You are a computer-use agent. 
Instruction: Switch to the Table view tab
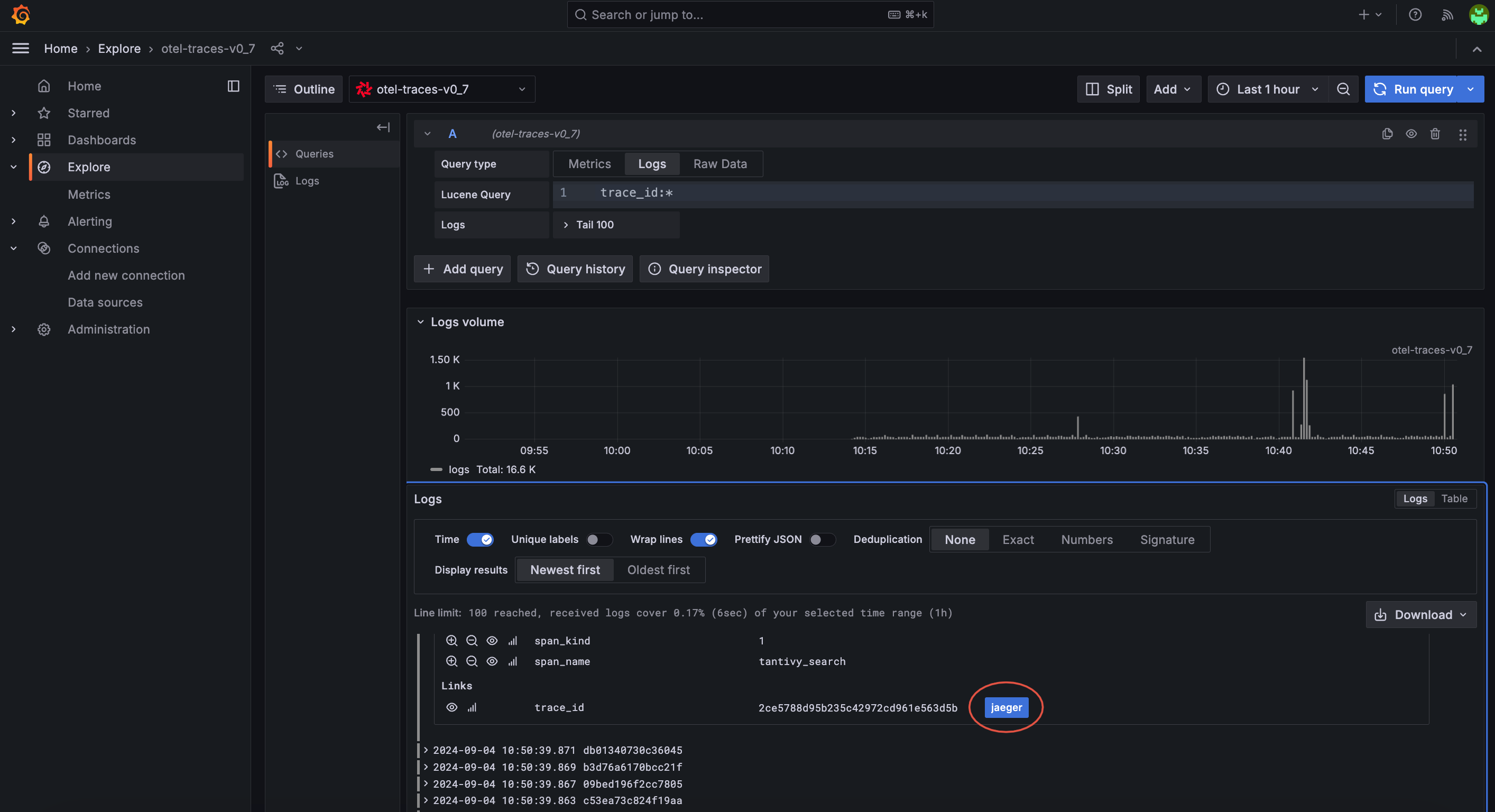pos(1454,499)
